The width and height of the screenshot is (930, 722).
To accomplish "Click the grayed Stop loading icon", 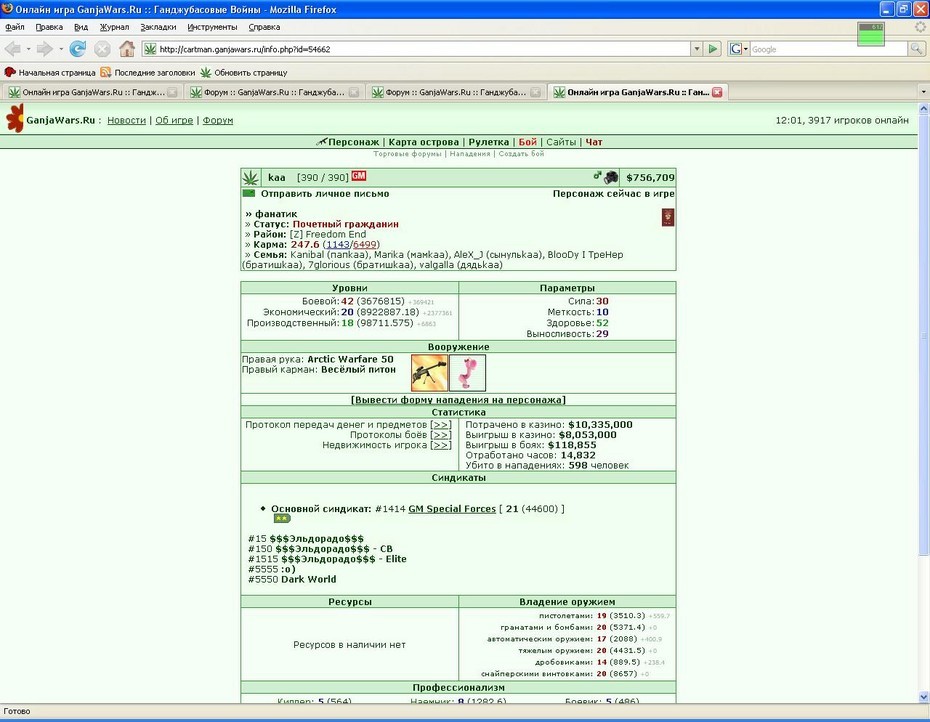I will pos(102,49).
